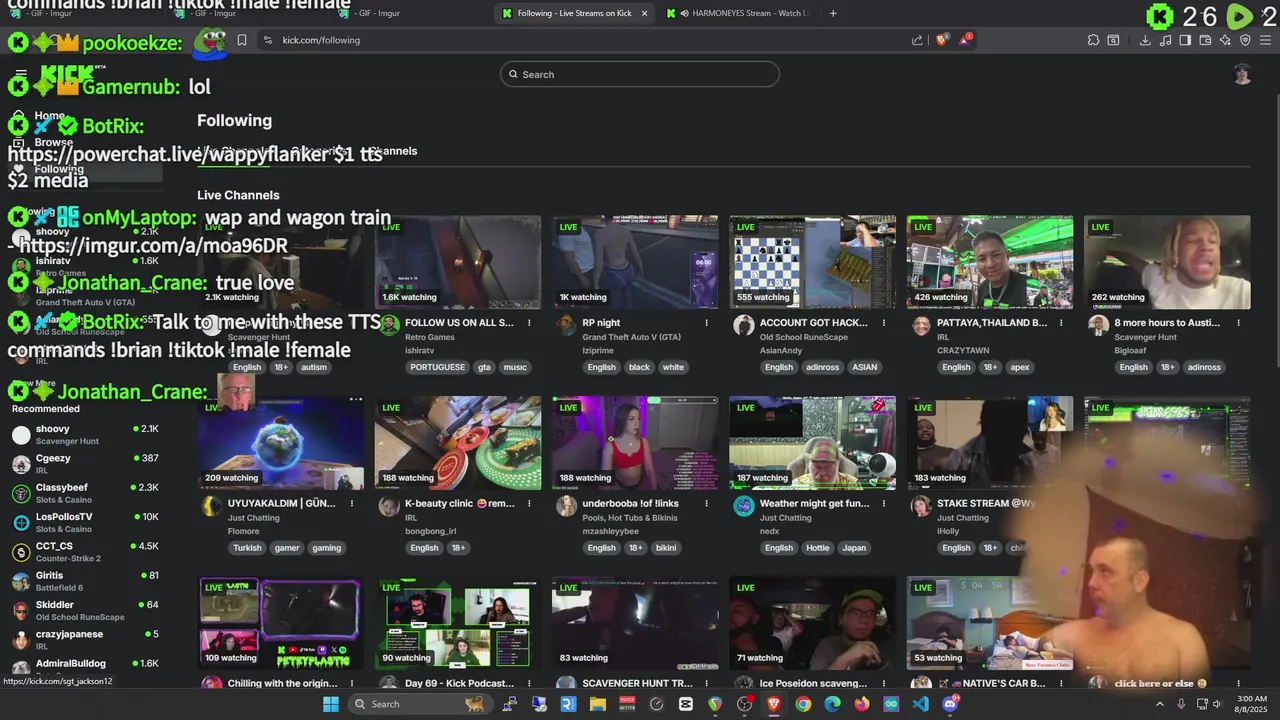Open Giritis Battlefield 6 channel
The width and height of the screenshot is (1280, 720).
point(86,581)
